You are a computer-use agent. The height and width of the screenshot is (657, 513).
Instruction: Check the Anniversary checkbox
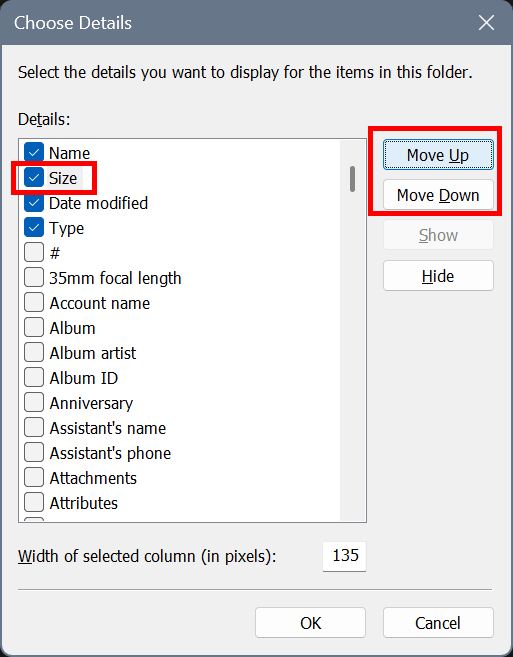coord(34,403)
